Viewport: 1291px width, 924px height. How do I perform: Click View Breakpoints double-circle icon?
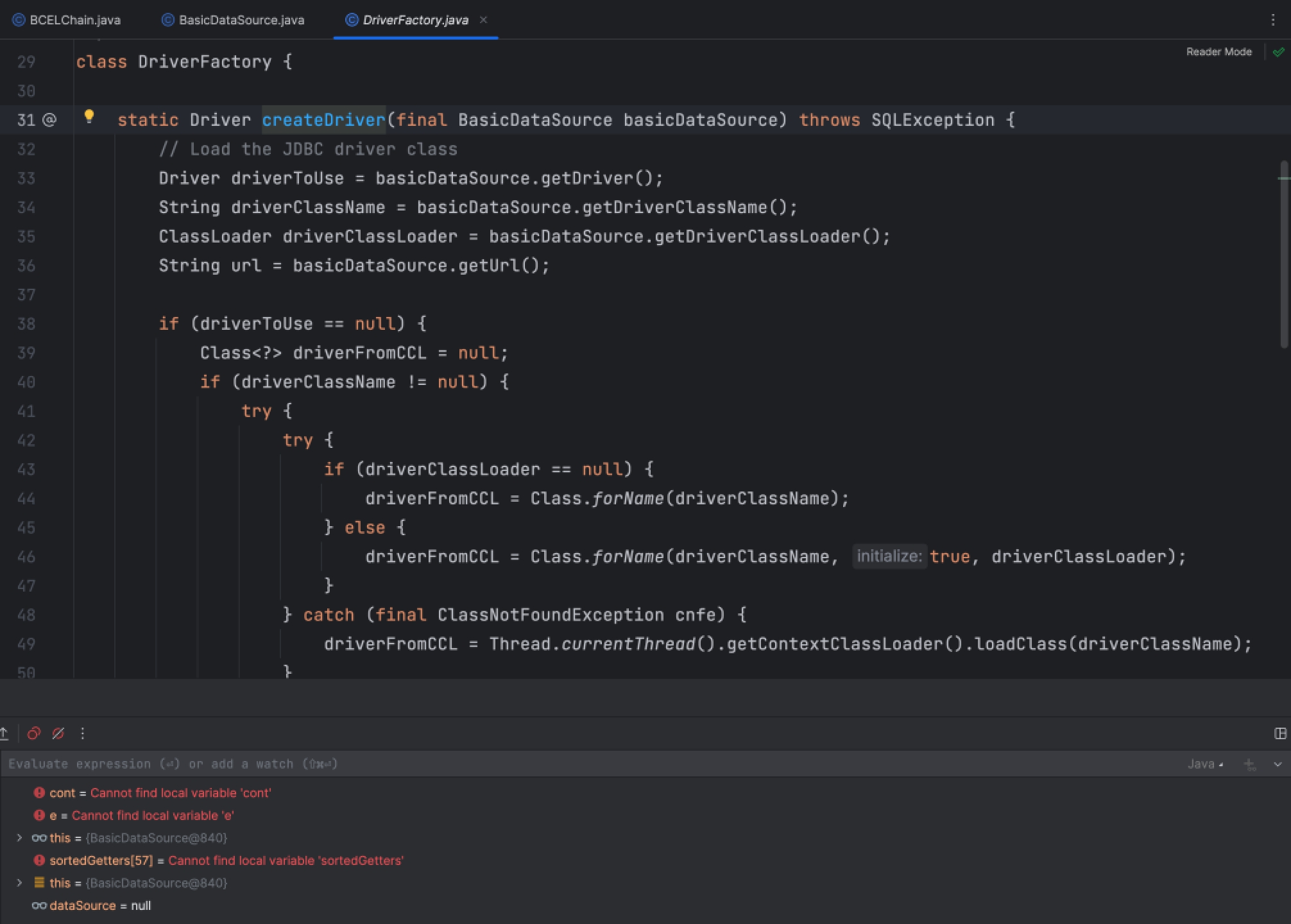coord(34,733)
